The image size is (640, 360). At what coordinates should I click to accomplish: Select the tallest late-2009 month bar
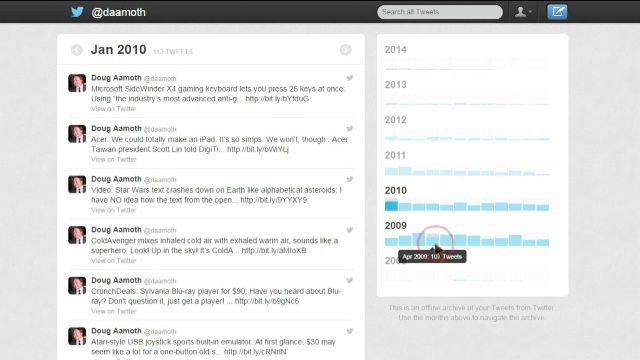click(515, 240)
